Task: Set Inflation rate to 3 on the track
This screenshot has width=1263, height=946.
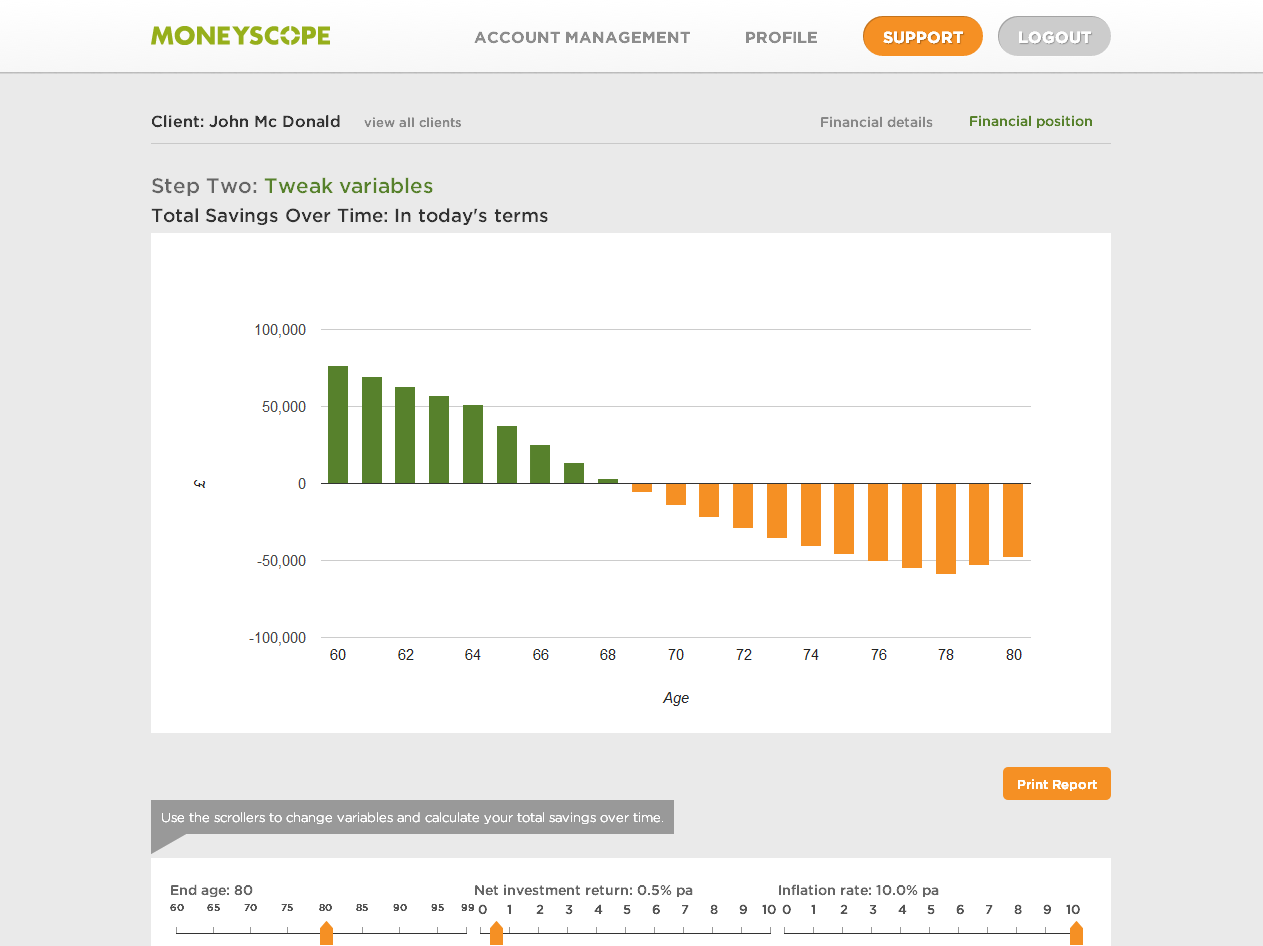Action: 873,933
